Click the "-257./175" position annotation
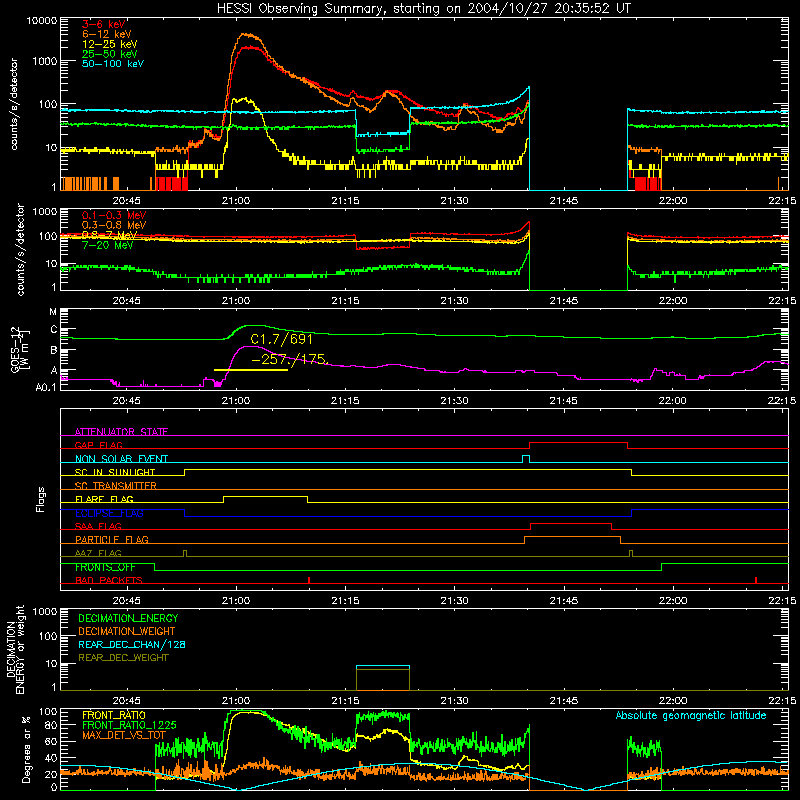 [288, 360]
